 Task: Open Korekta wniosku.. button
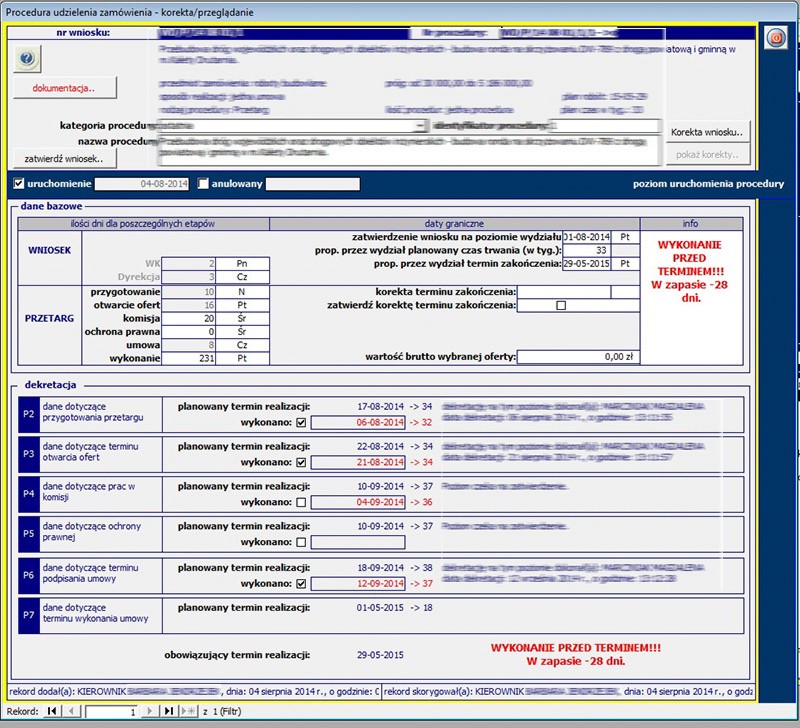707,132
